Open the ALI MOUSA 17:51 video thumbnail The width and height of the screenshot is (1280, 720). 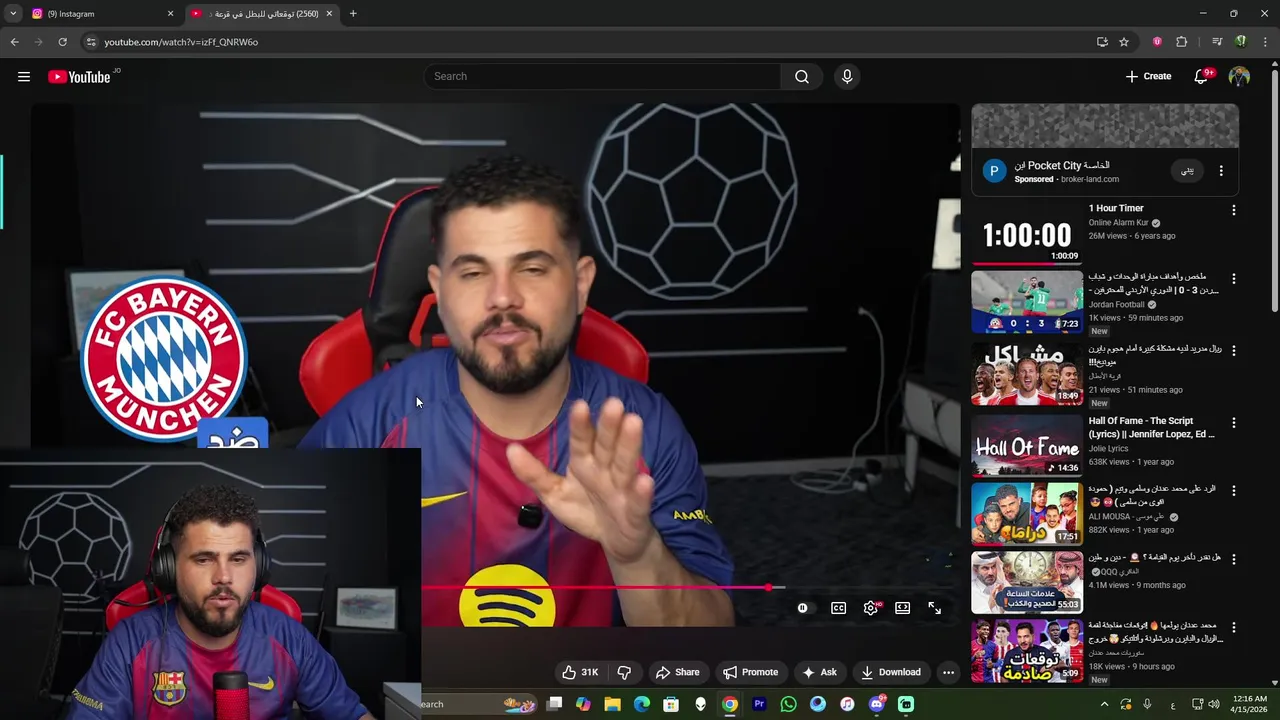(x=1027, y=514)
